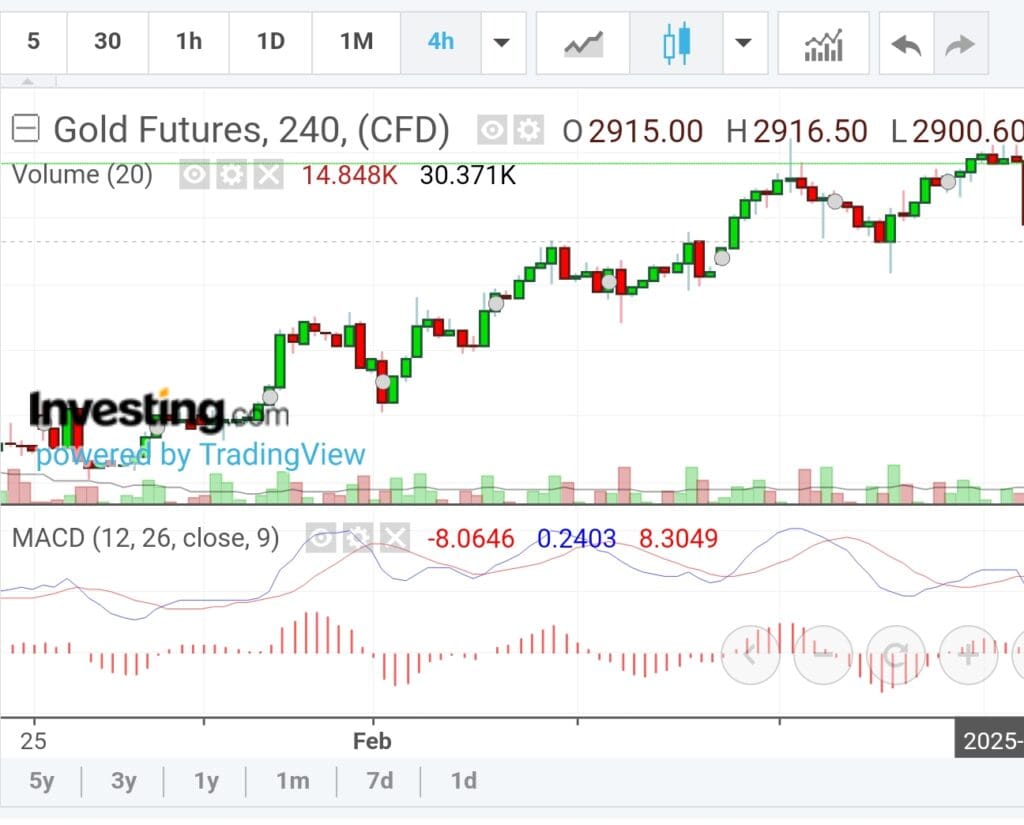Set date range to 3y

(x=123, y=781)
